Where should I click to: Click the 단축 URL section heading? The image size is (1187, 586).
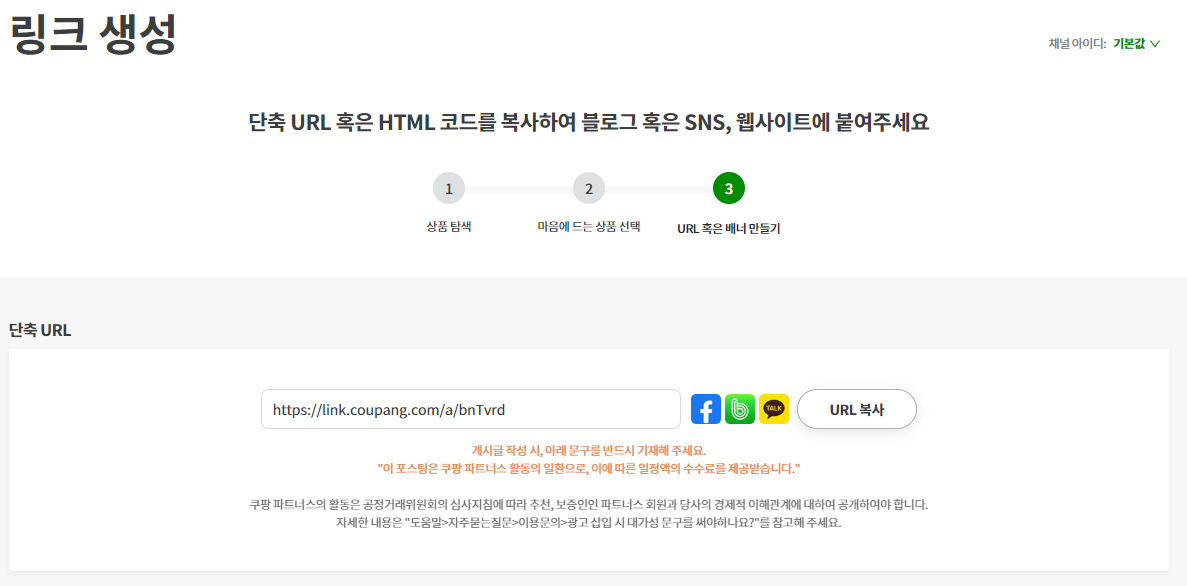coord(40,330)
